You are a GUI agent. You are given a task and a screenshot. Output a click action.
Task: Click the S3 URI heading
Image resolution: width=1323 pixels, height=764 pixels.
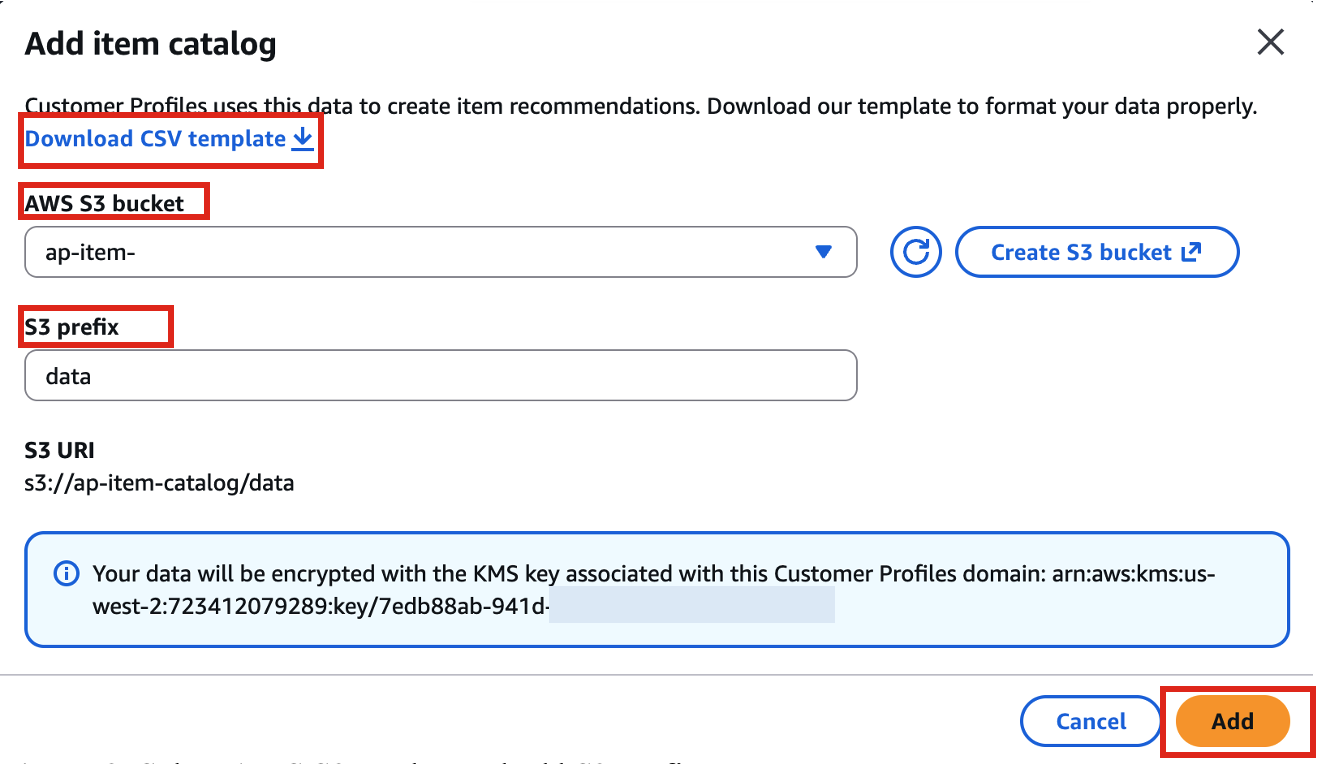click(60, 451)
